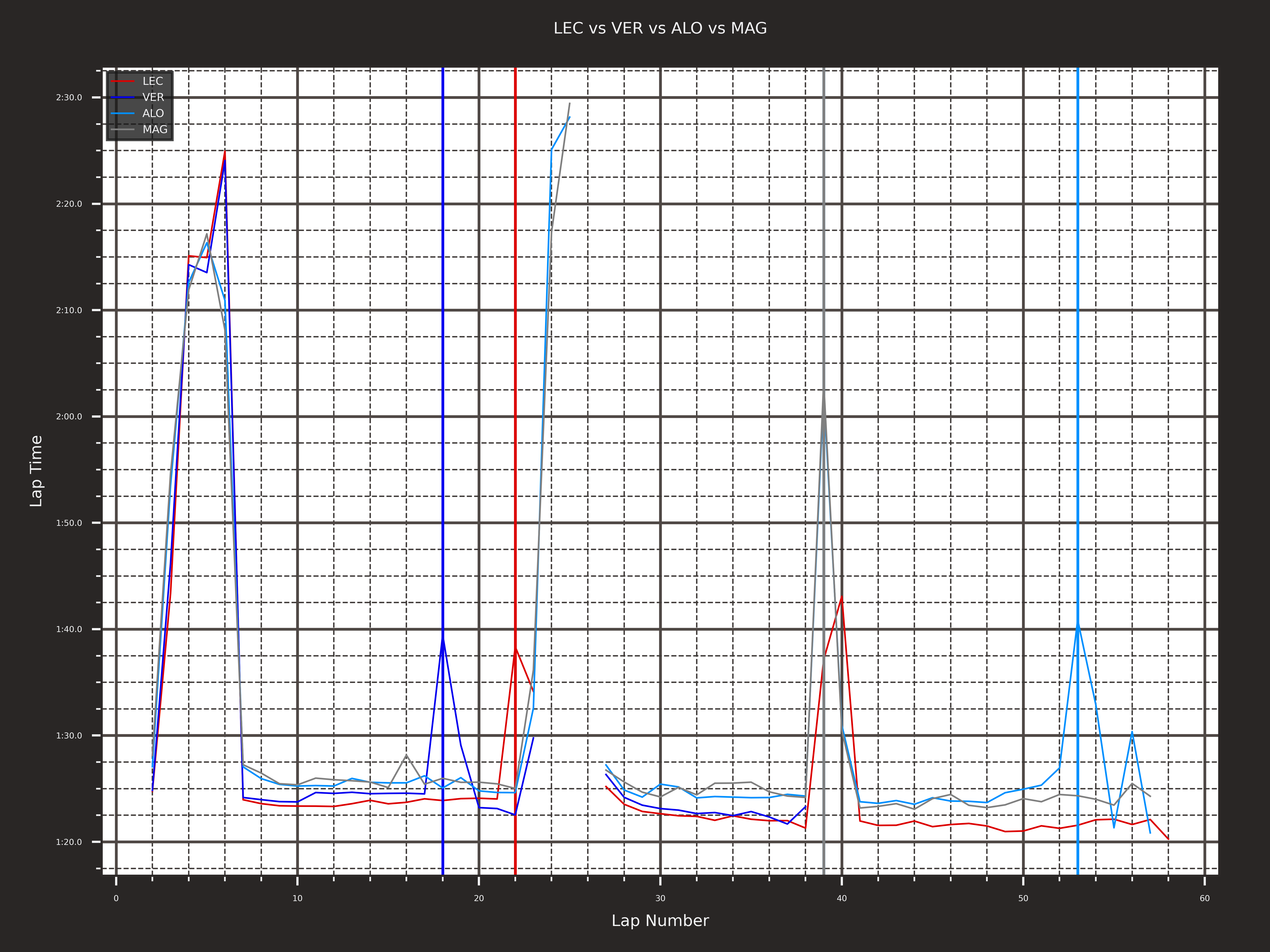Click the x-axis tick label 0
1270x952 pixels.
pos(116,899)
